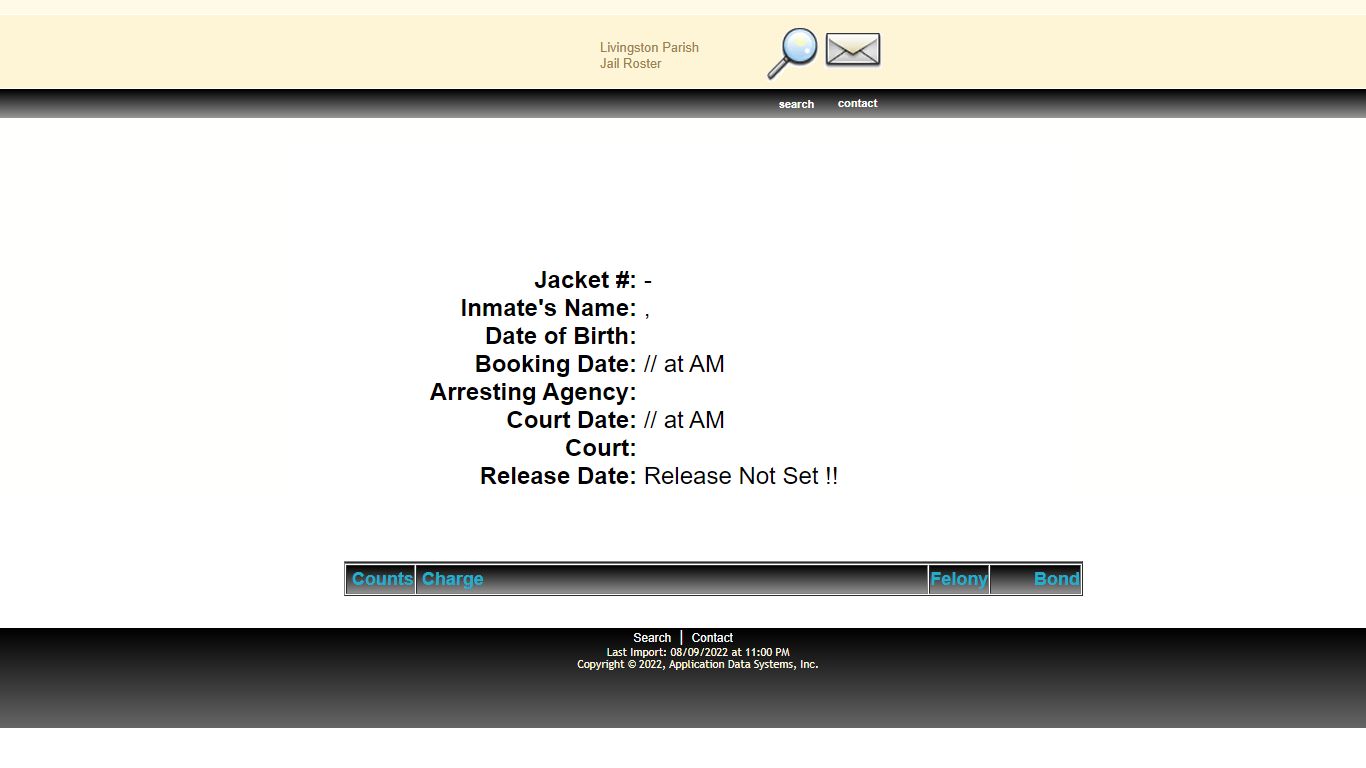Select the Charge column header
Viewport: 1366px width, 768px height.
point(672,579)
